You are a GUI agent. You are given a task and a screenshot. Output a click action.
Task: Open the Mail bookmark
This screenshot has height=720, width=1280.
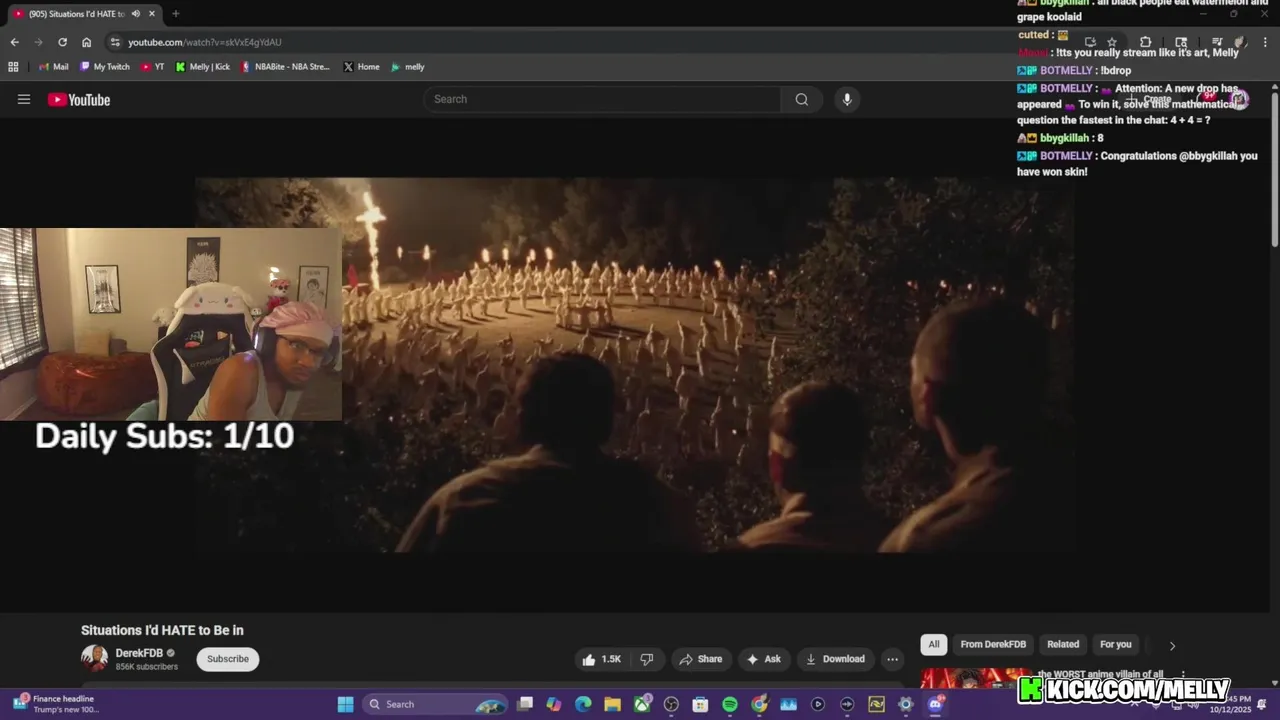(54, 67)
